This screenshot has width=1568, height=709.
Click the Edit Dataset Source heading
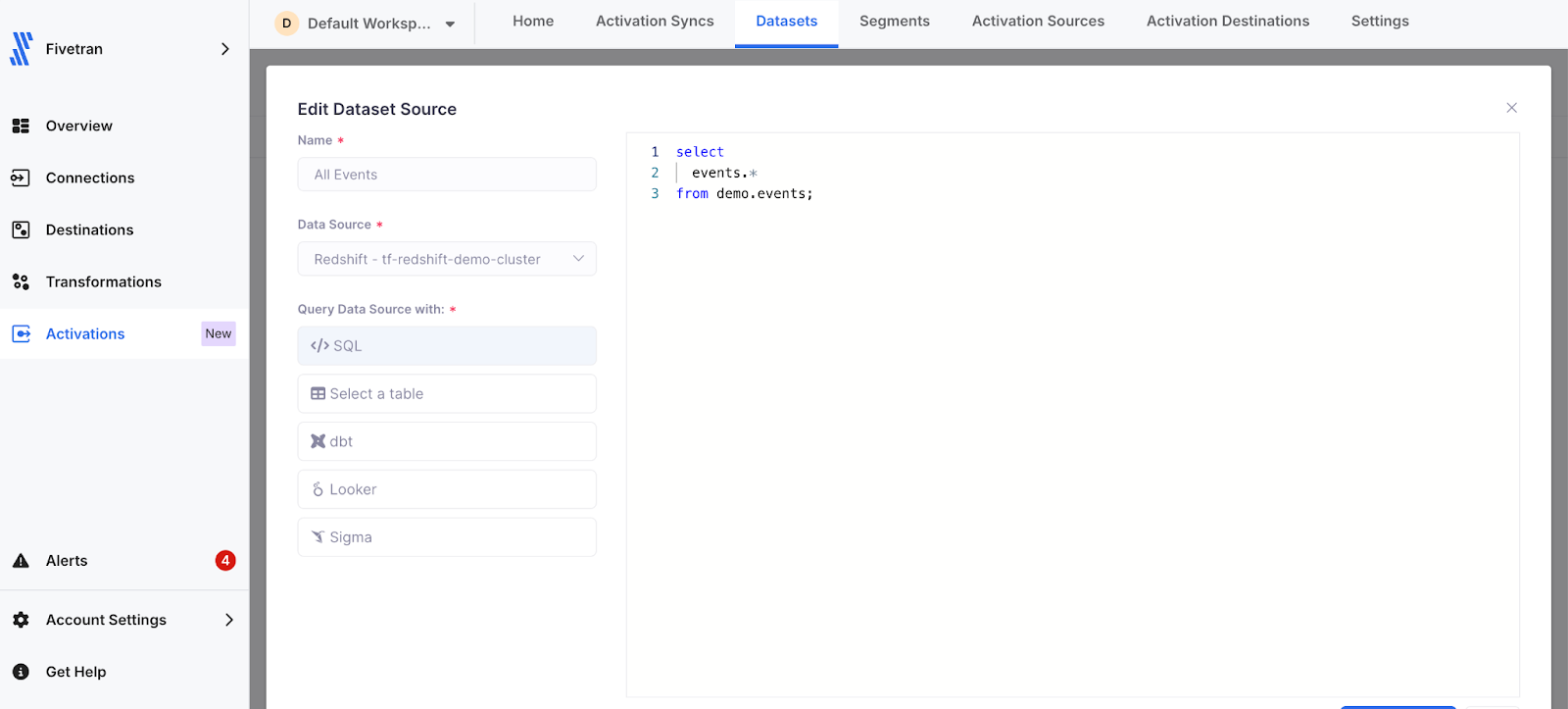click(377, 110)
